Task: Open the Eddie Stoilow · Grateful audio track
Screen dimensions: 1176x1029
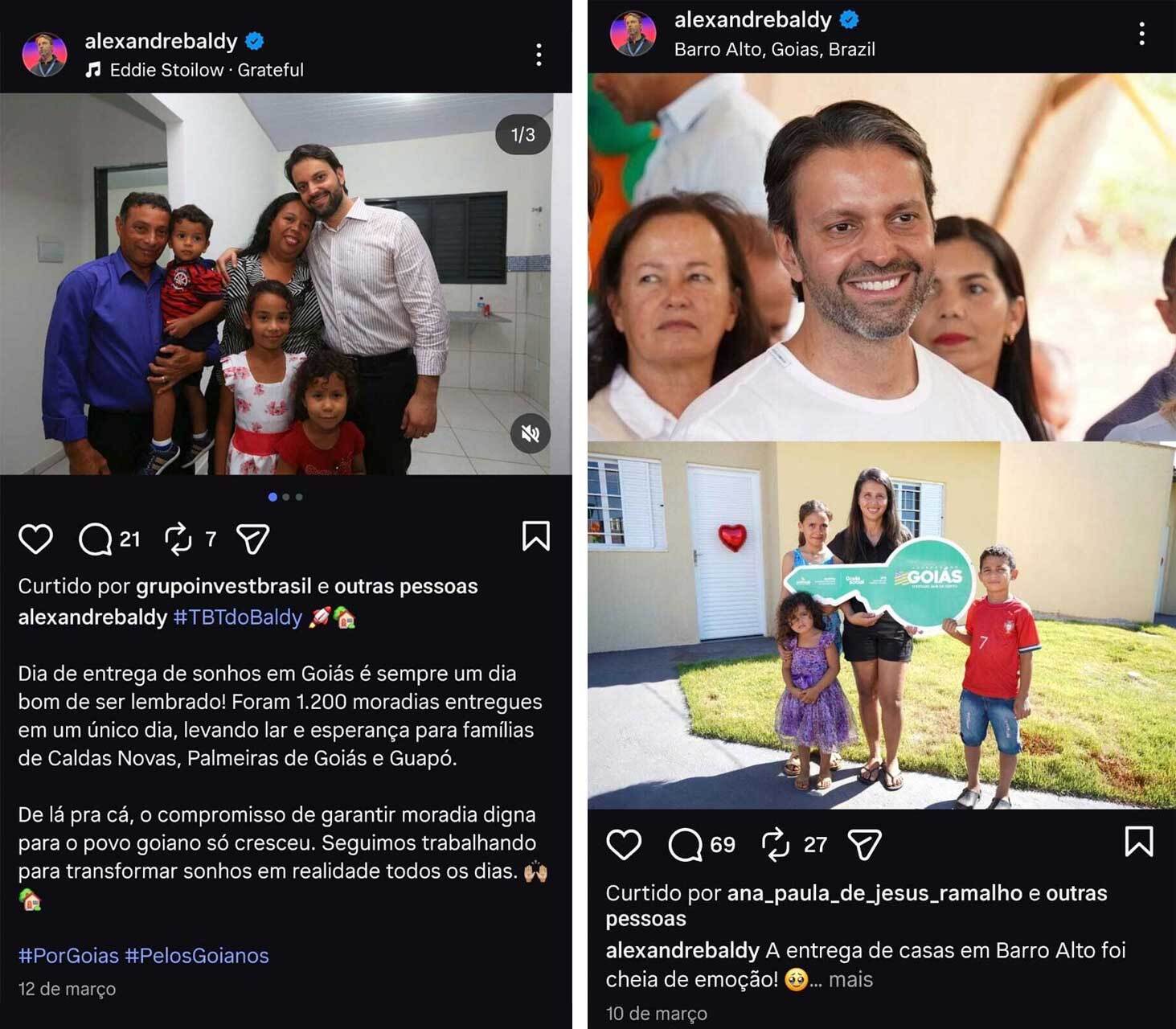Action: (x=207, y=70)
